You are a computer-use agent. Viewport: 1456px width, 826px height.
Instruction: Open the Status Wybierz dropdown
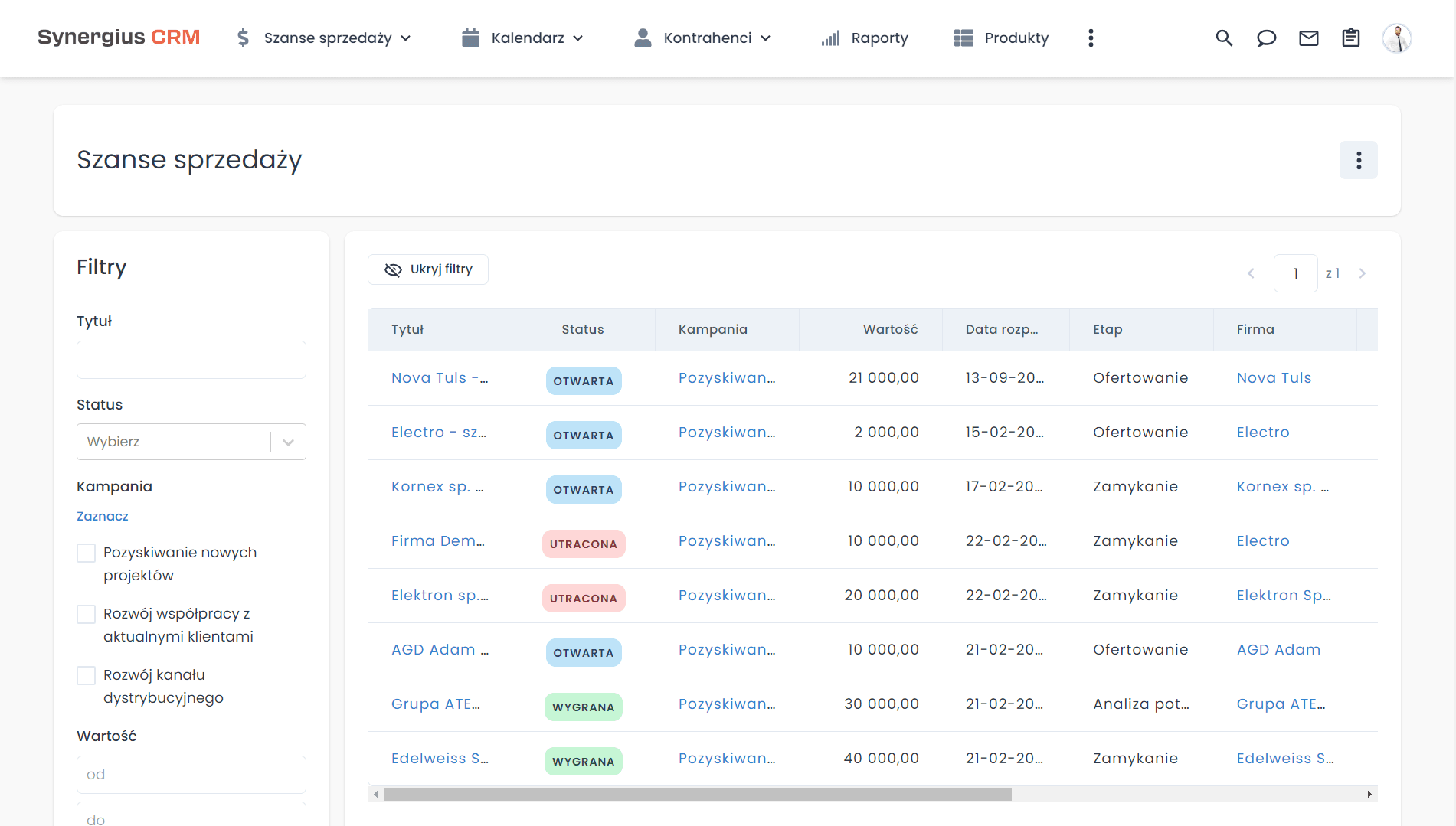pyautogui.click(x=191, y=442)
